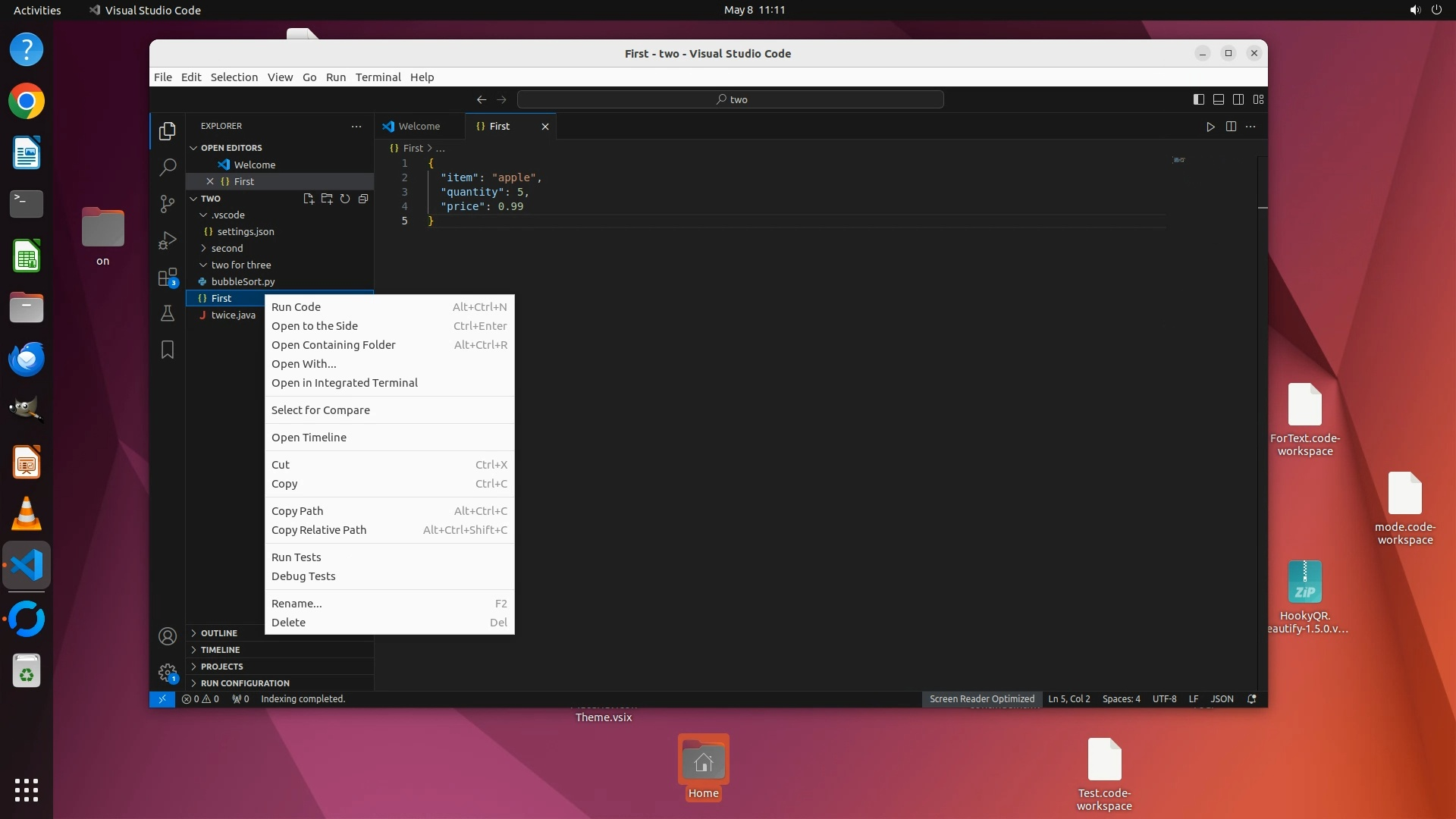Toggle the primary side bar layout icon
The image size is (1456, 819).
click(1199, 99)
